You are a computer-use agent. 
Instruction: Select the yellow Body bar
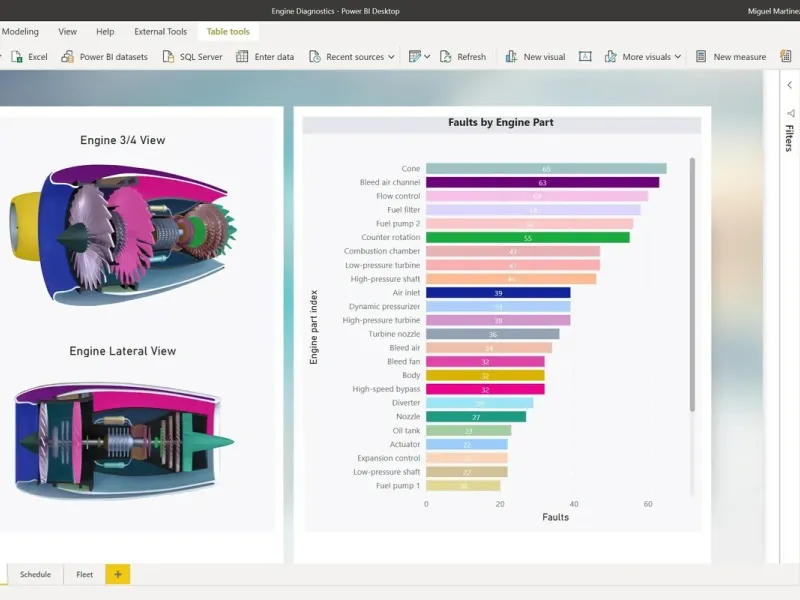click(485, 376)
